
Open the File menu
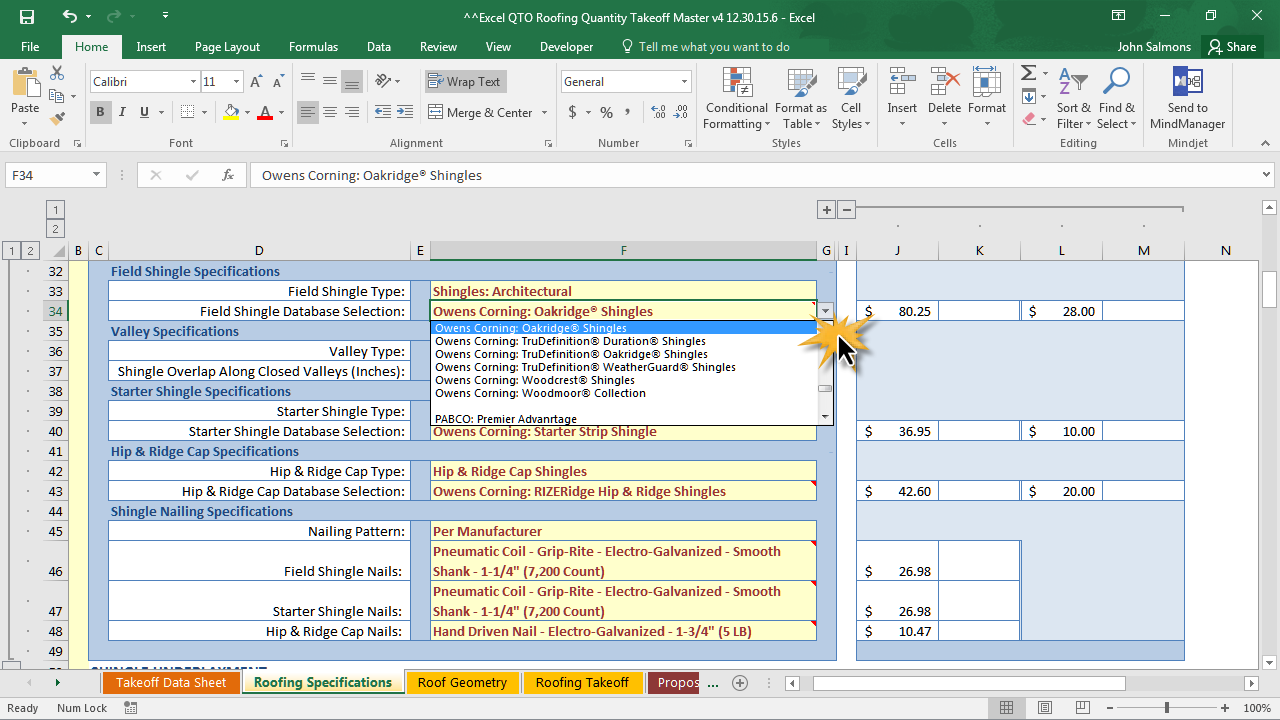point(30,47)
